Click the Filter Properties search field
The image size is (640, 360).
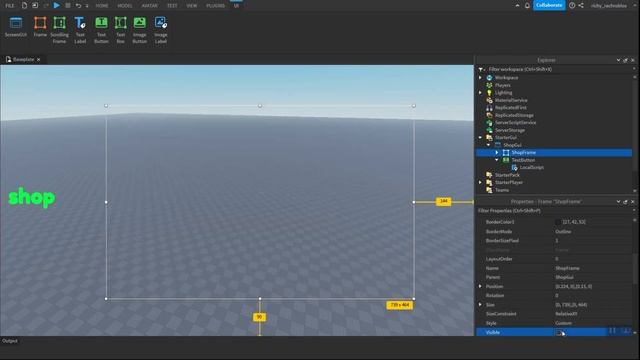click(554, 211)
